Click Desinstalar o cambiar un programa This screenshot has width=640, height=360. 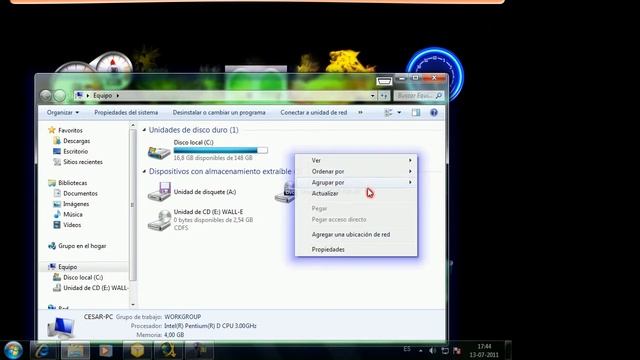point(219,112)
